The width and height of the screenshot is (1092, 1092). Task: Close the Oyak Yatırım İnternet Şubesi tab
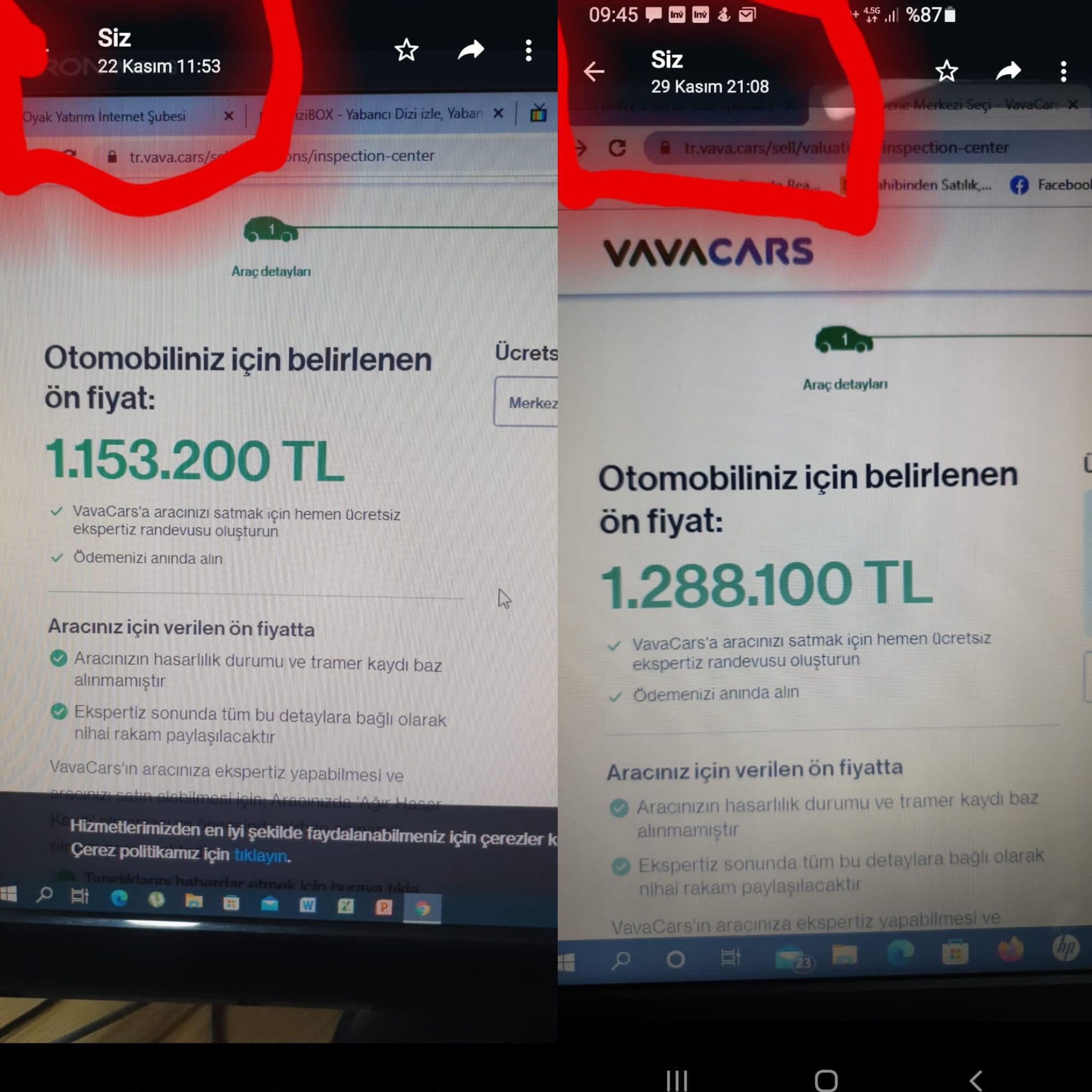(x=229, y=116)
